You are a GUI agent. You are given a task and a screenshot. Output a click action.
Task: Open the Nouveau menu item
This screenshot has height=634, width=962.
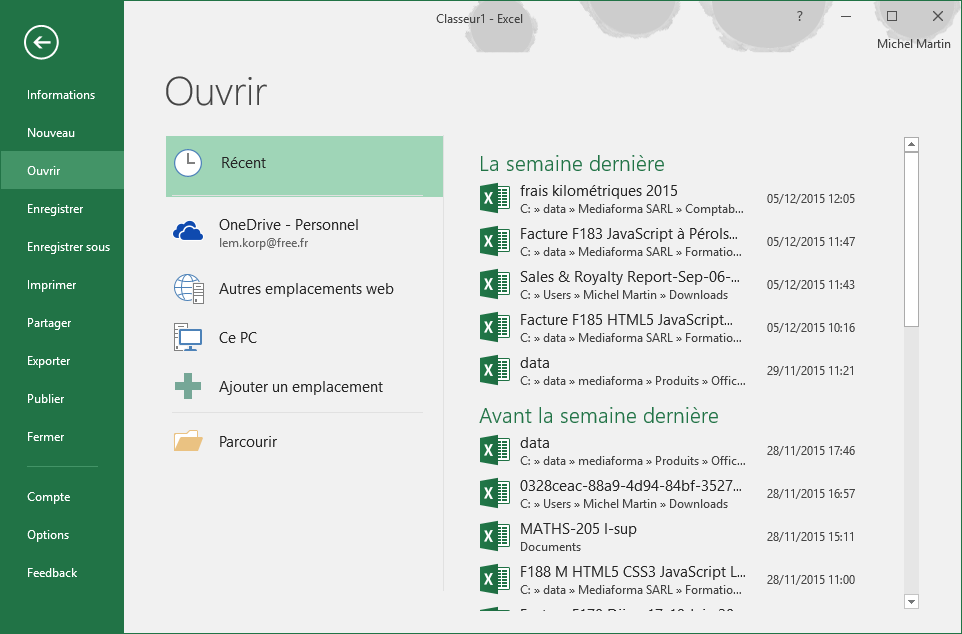(x=51, y=133)
